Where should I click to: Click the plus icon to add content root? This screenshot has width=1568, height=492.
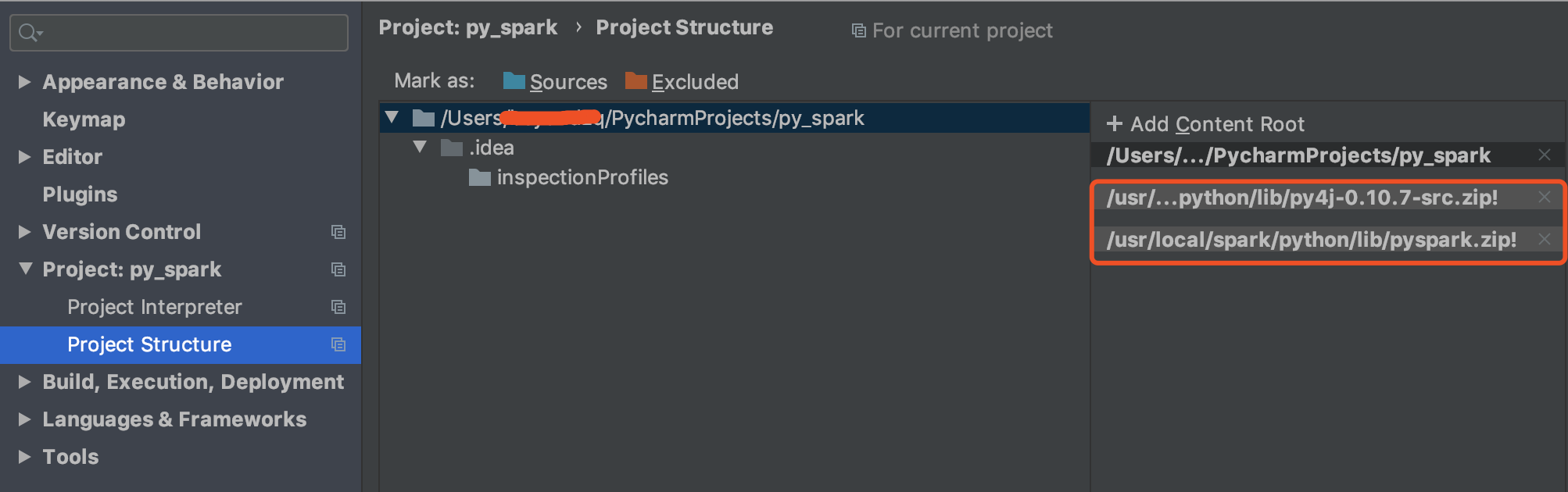[1115, 124]
